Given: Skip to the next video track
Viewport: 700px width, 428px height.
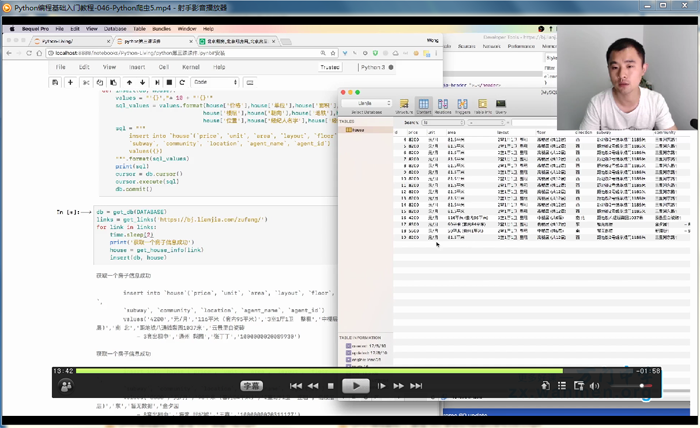Looking at the screenshot, I should click(416, 386).
